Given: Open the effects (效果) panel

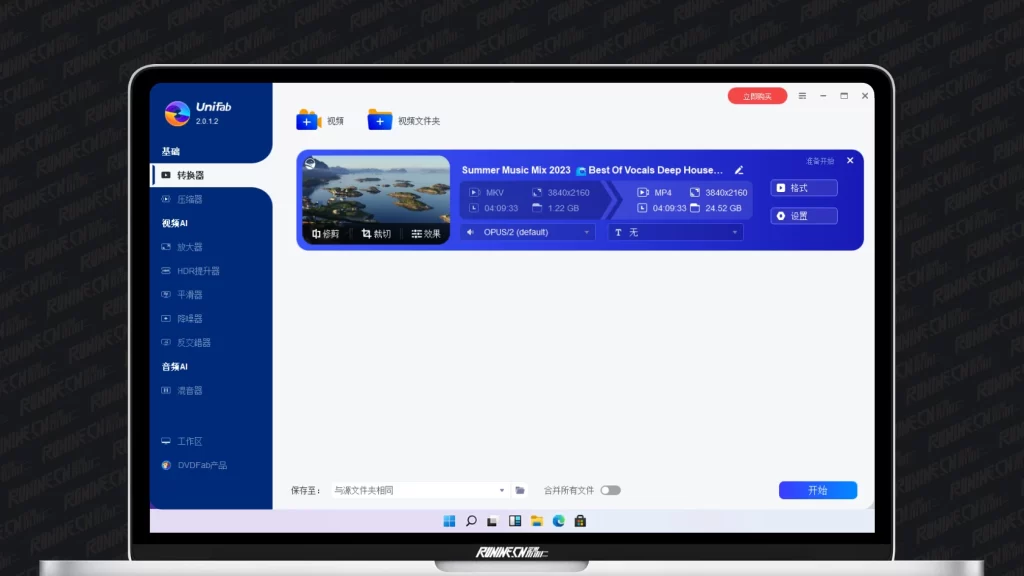Looking at the screenshot, I should (425, 234).
